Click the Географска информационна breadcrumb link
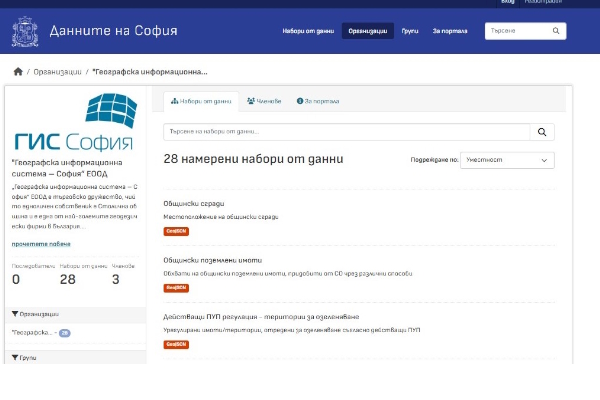 150,72
